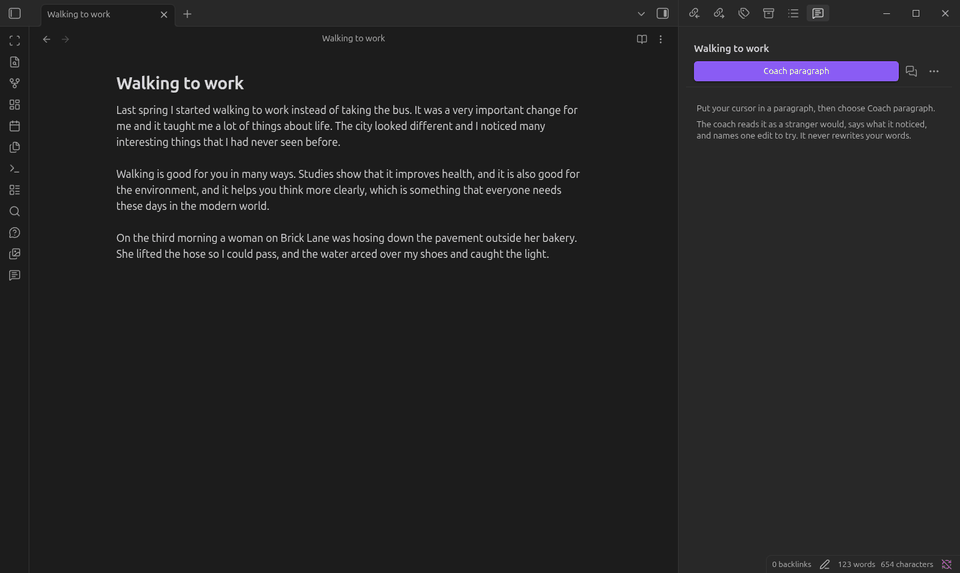Open today's daily note calendar icon
Screen dimensions: 960x573
15,126
